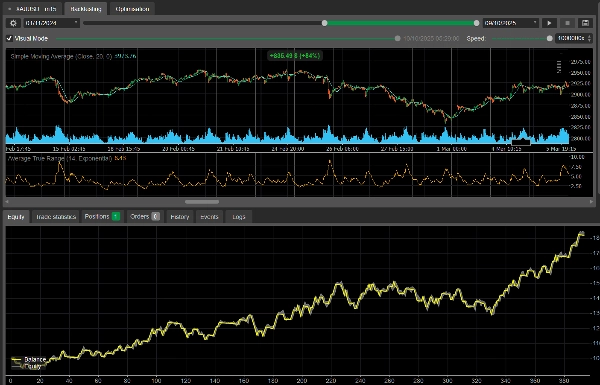
Task: Click the visual mode date time text
Action: click(x=431, y=39)
